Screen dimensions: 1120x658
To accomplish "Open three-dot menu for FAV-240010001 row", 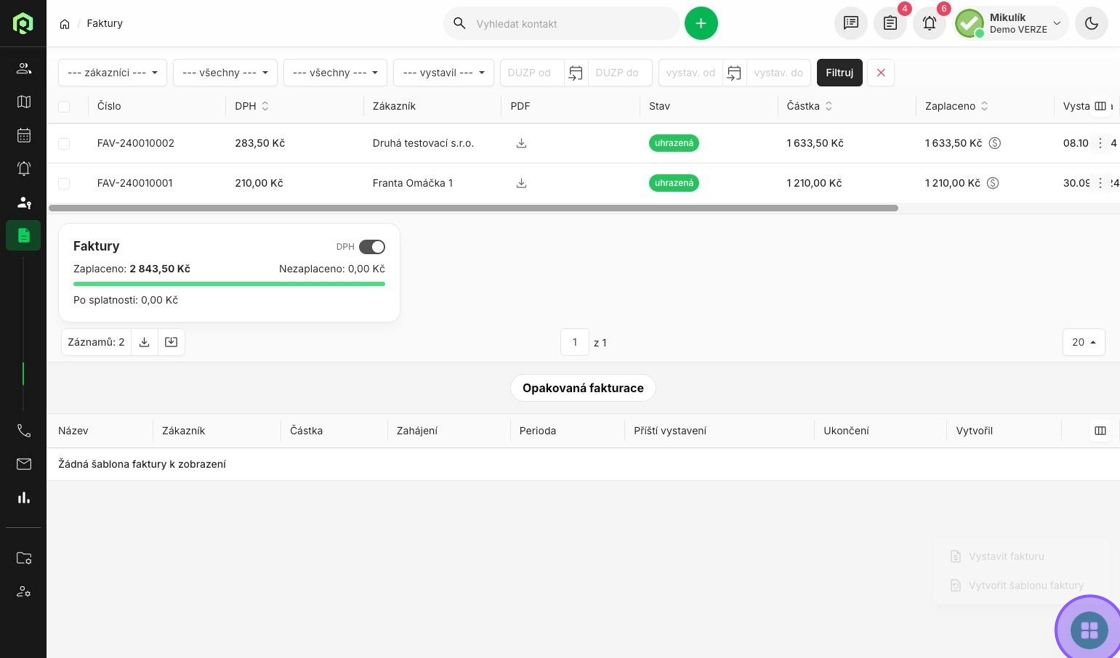I will click(1100, 183).
